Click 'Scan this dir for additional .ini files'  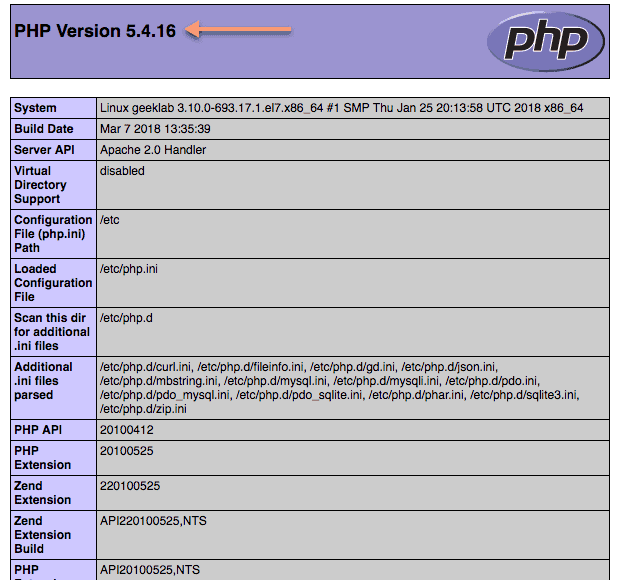tap(52, 332)
